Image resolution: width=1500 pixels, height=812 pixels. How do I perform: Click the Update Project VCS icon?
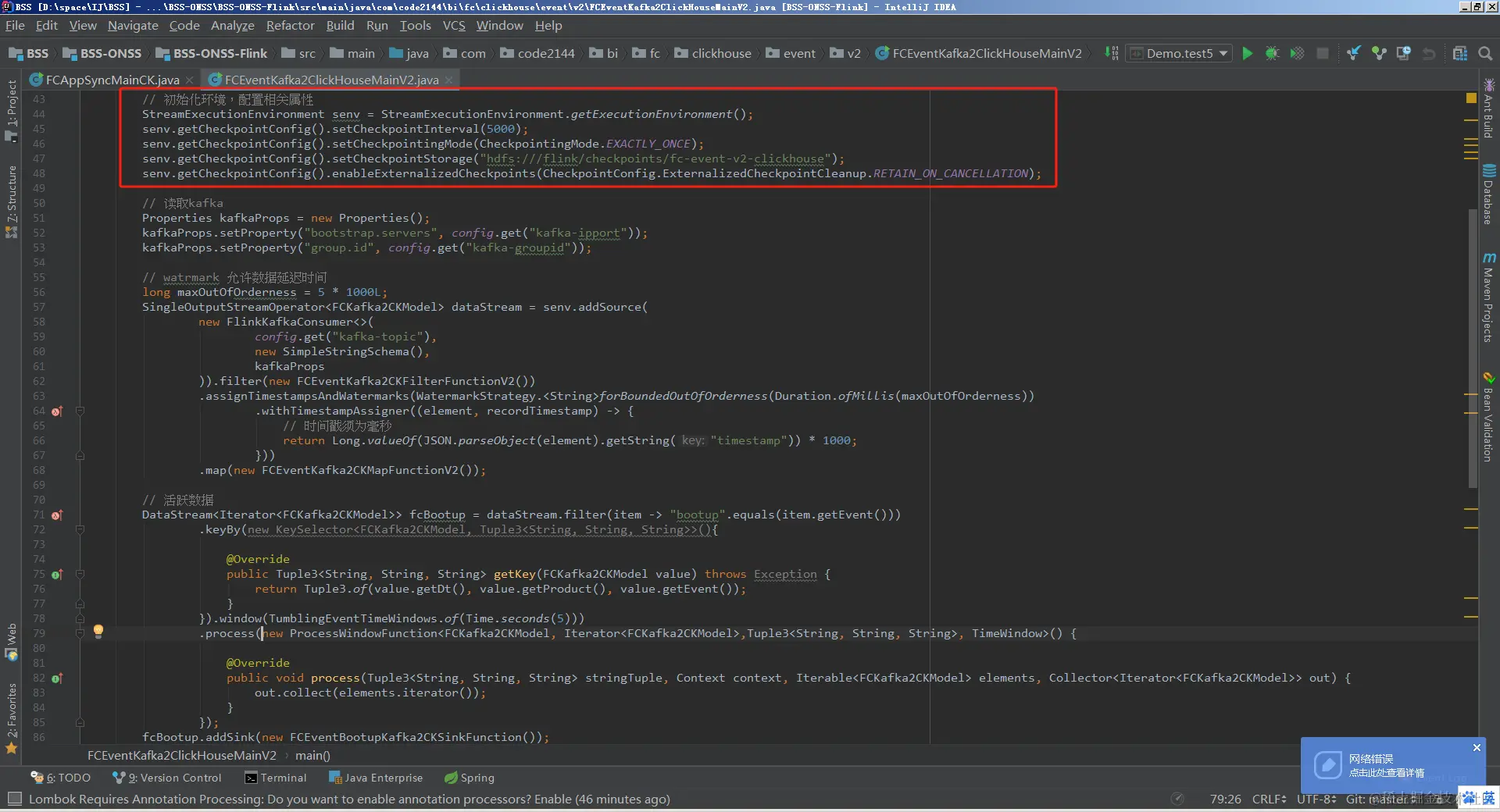click(x=1354, y=53)
